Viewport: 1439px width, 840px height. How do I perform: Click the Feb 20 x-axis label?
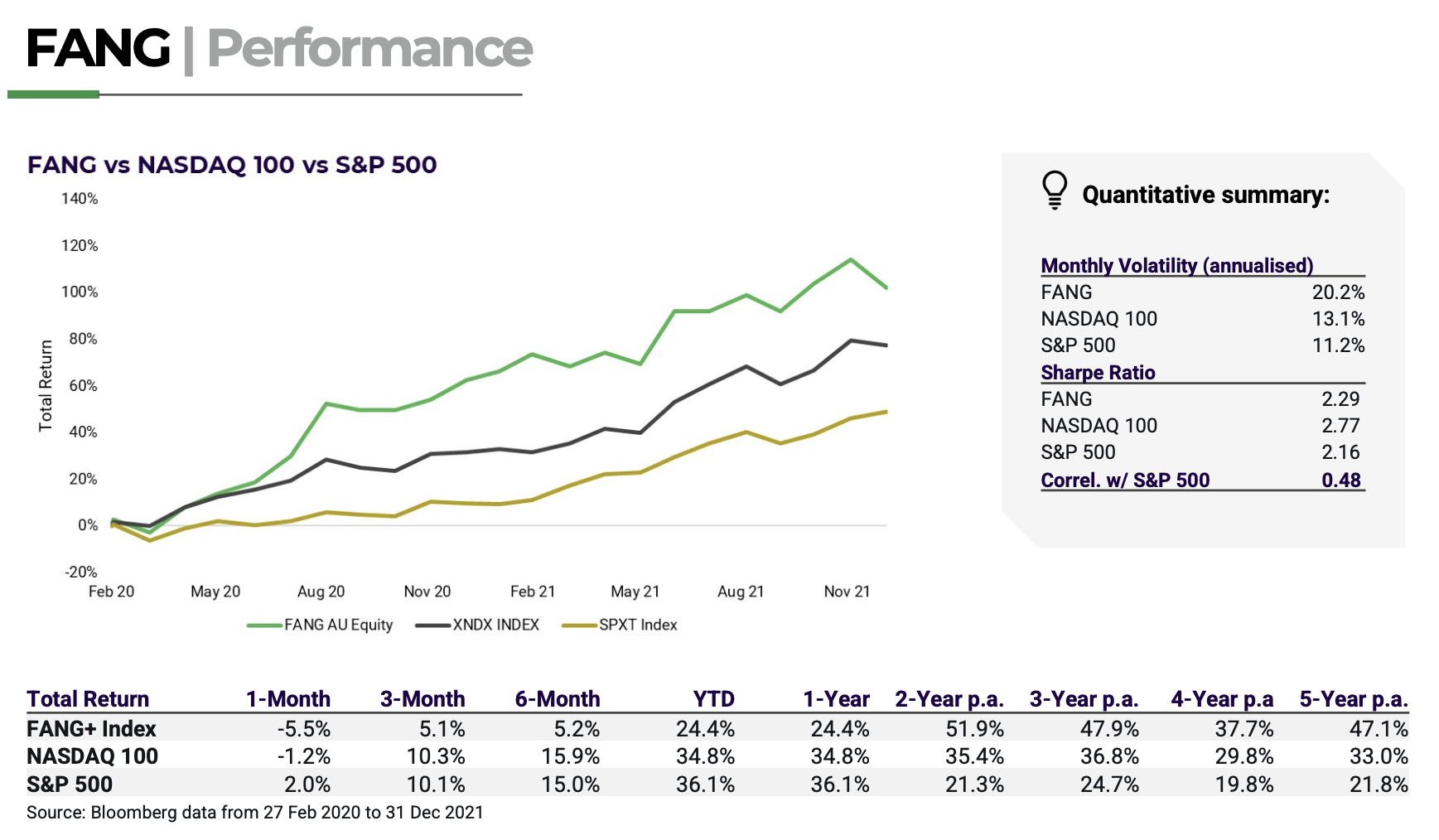pyautogui.click(x=111, y=591)
